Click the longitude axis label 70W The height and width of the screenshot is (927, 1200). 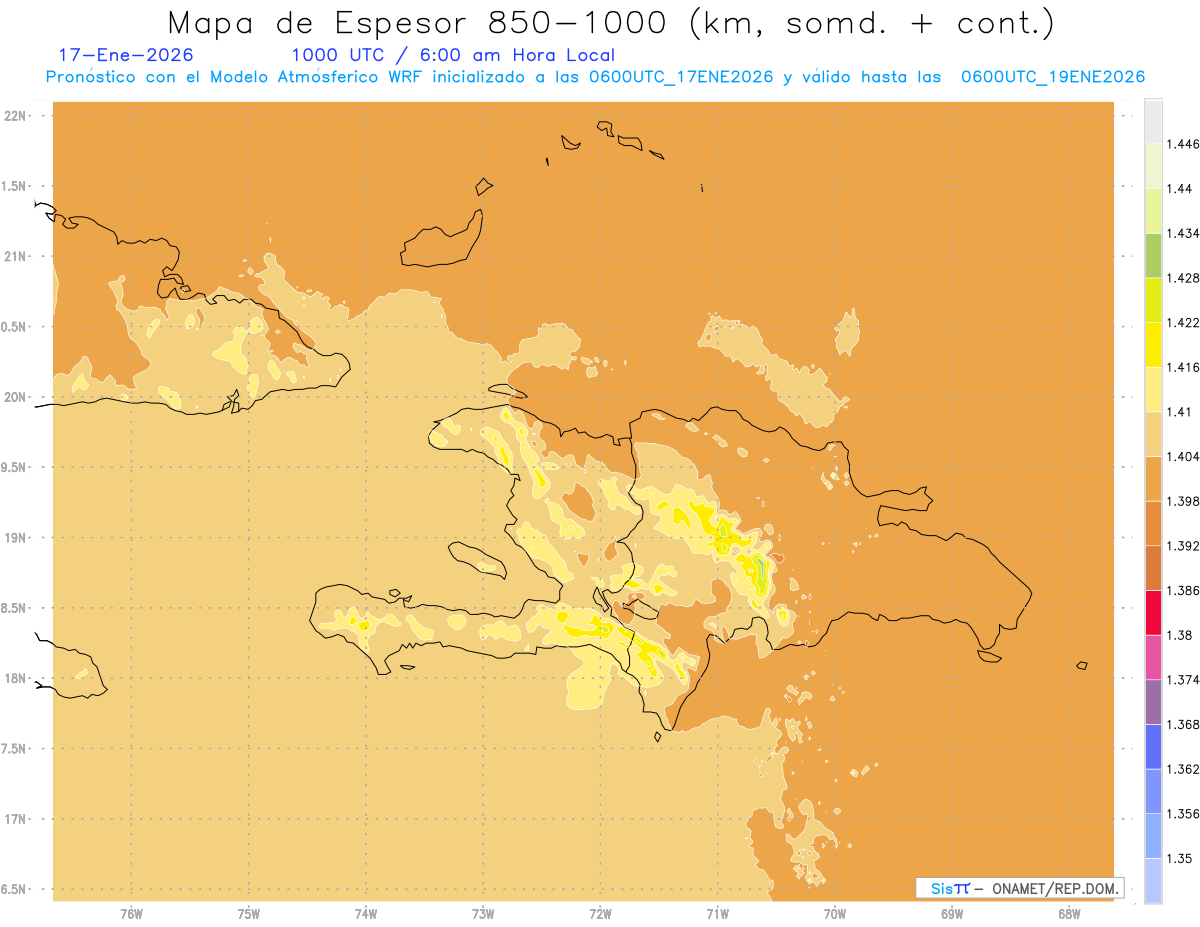(x=835, y=913)
